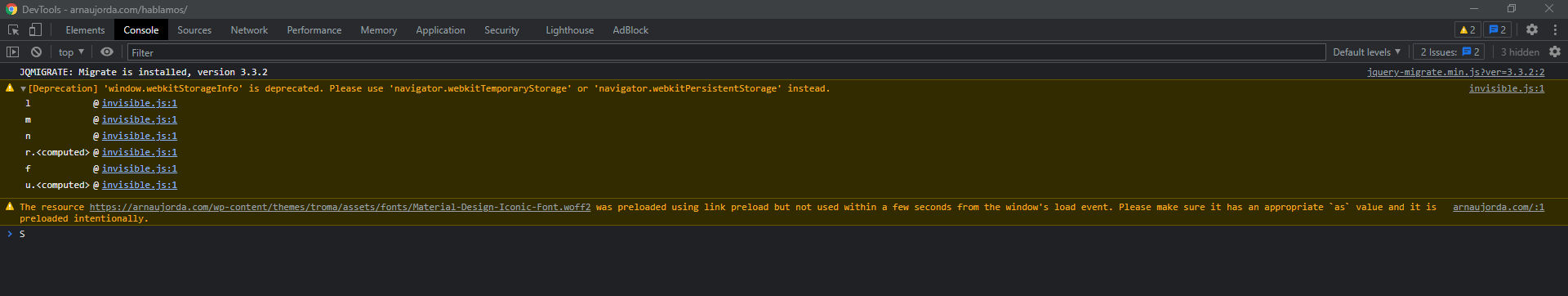Click into the console Filter field
Image resolution: width=1568 pixels, height=296 pixels.
(x=727, y=52)
